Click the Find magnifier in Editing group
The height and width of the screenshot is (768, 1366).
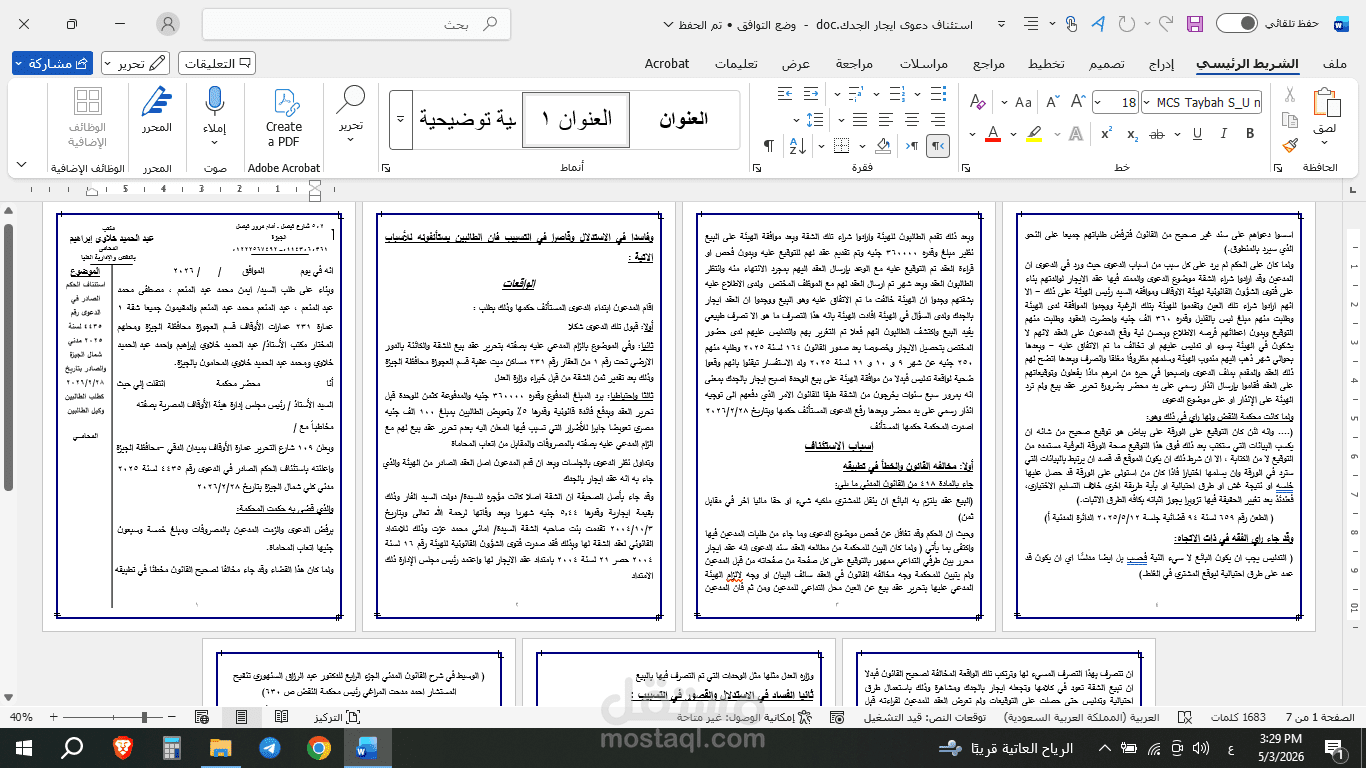pos(350,101)
